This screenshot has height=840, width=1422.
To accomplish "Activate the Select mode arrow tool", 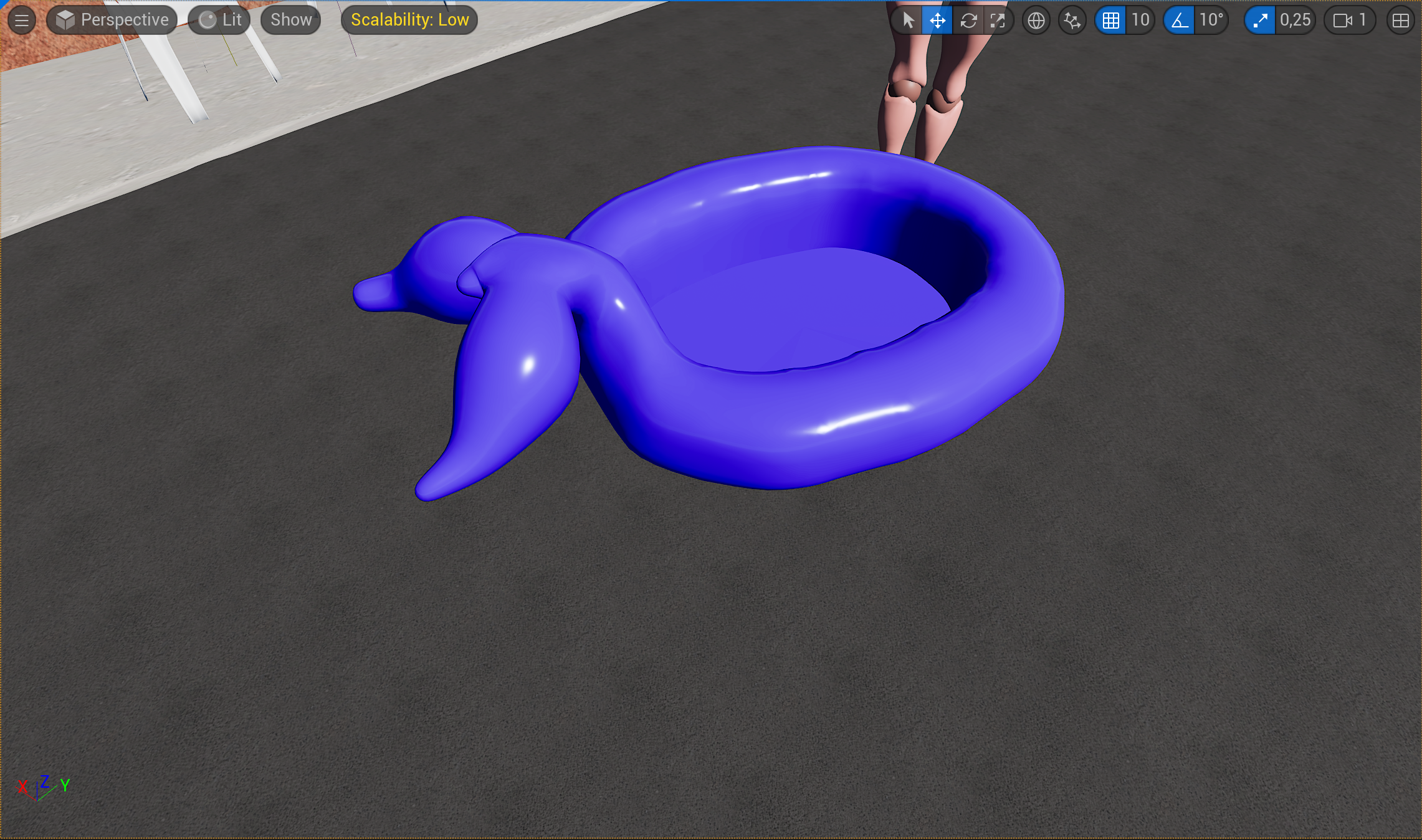I will coord(908,21).
